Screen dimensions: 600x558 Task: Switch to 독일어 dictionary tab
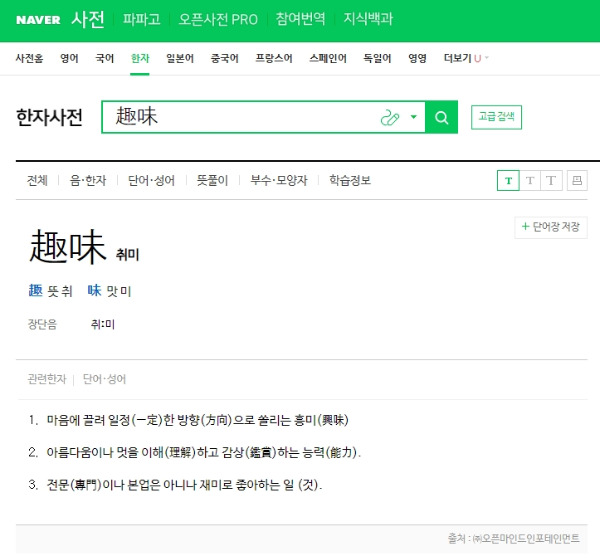pyautogui.click(x=377, y=58)
